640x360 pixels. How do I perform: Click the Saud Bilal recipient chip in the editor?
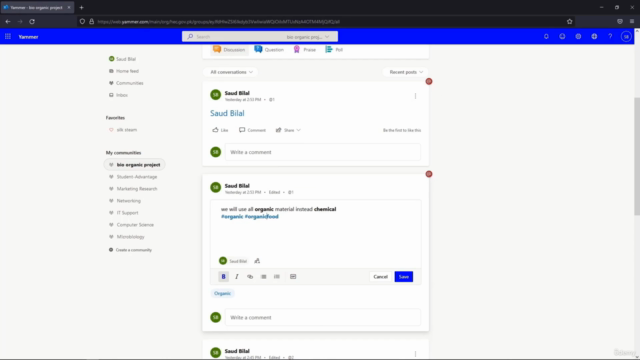point(233,261)
